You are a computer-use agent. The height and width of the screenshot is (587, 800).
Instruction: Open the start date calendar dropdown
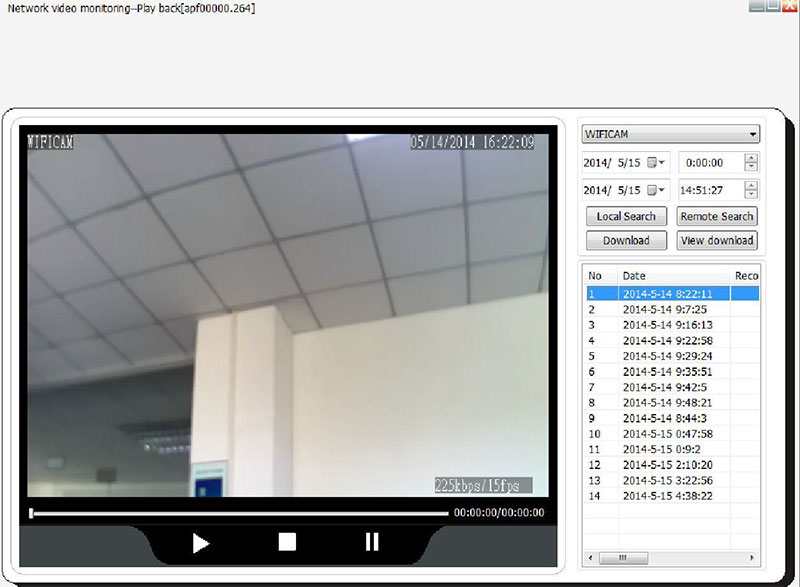[656, 163]
